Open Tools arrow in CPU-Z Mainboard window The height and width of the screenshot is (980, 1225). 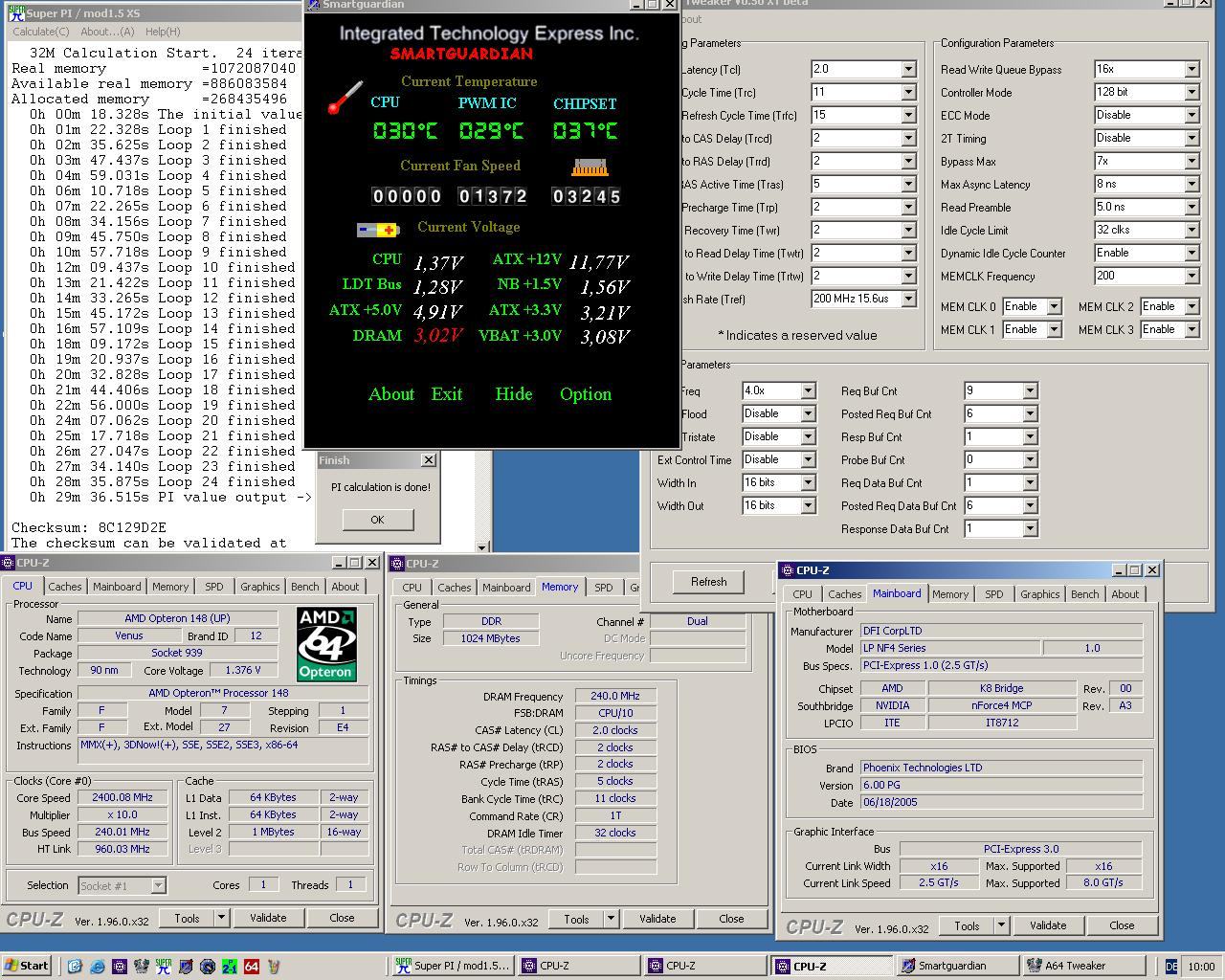pos(1001,925)
